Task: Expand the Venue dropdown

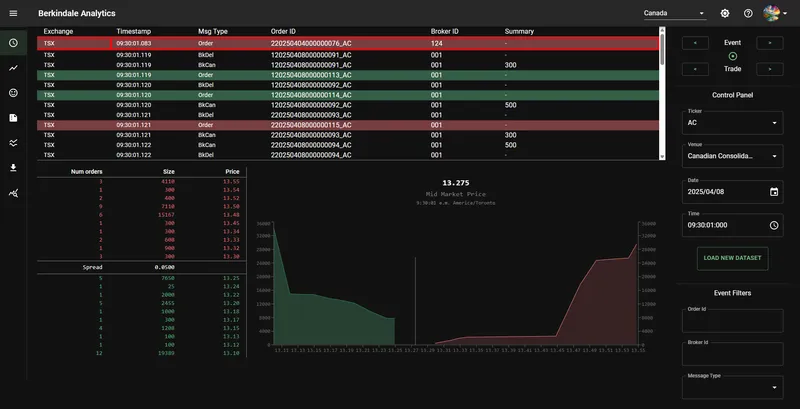Action: tap(732, 156)
